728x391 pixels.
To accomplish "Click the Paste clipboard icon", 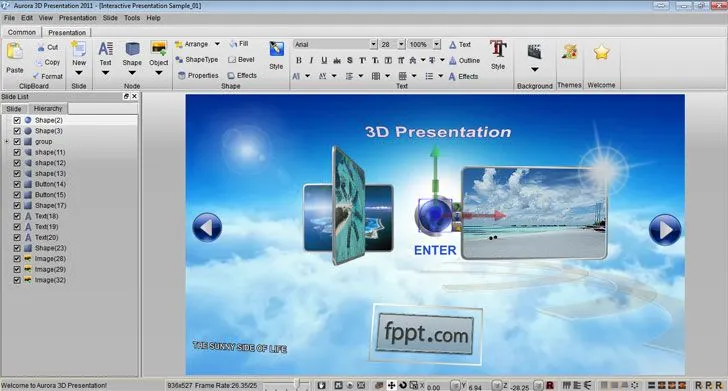I will 14,51.
